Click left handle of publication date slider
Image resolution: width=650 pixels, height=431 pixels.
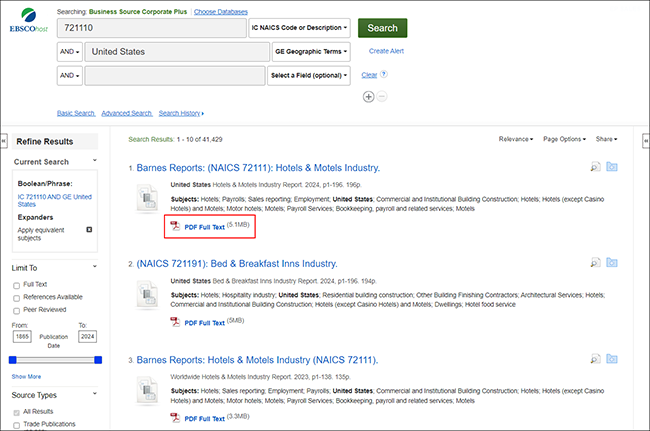pos(13,360)
